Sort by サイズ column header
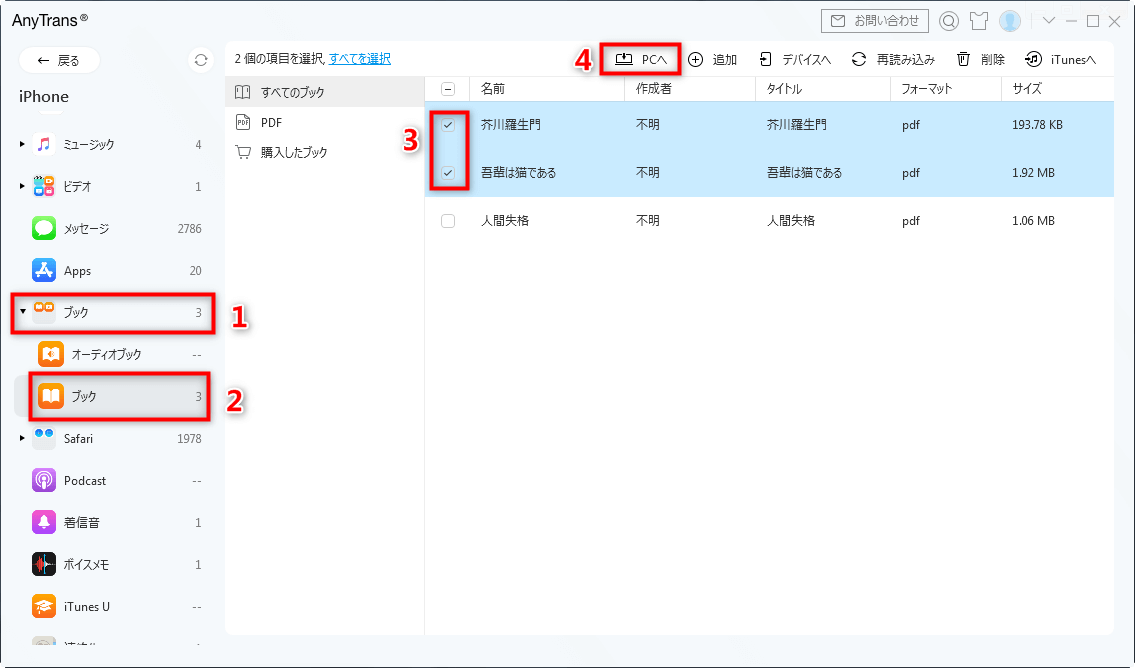This screenshot has height=668, width=1135. [x=1058, y=88]
